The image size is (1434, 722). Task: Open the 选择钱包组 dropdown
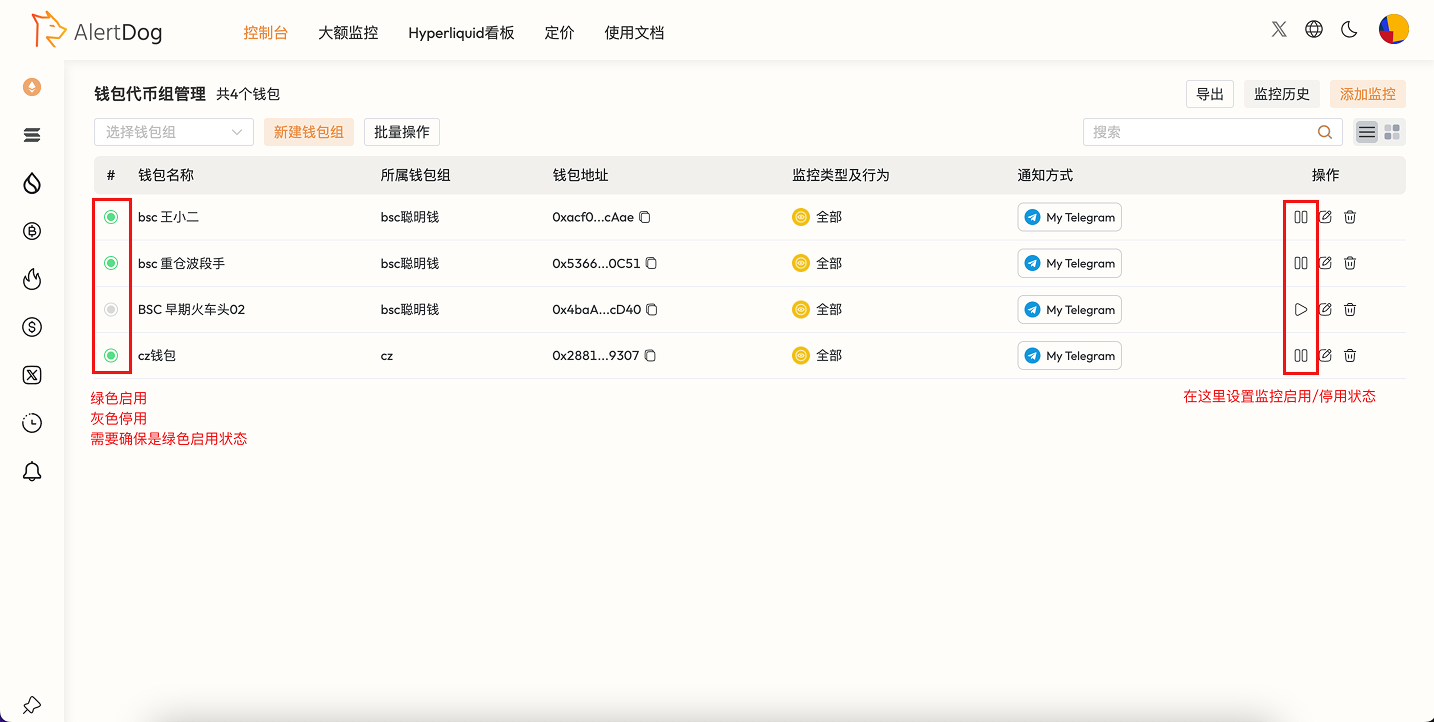pos(173,131)
